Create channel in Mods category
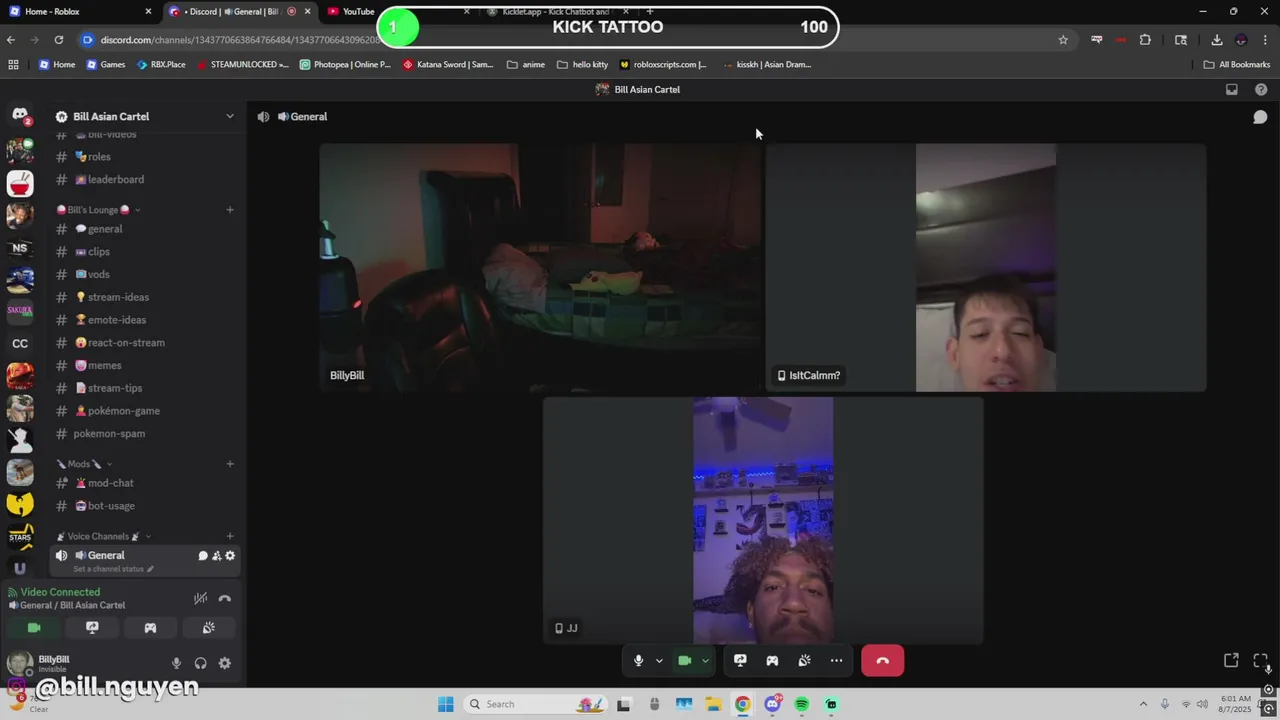 point(230,464)
